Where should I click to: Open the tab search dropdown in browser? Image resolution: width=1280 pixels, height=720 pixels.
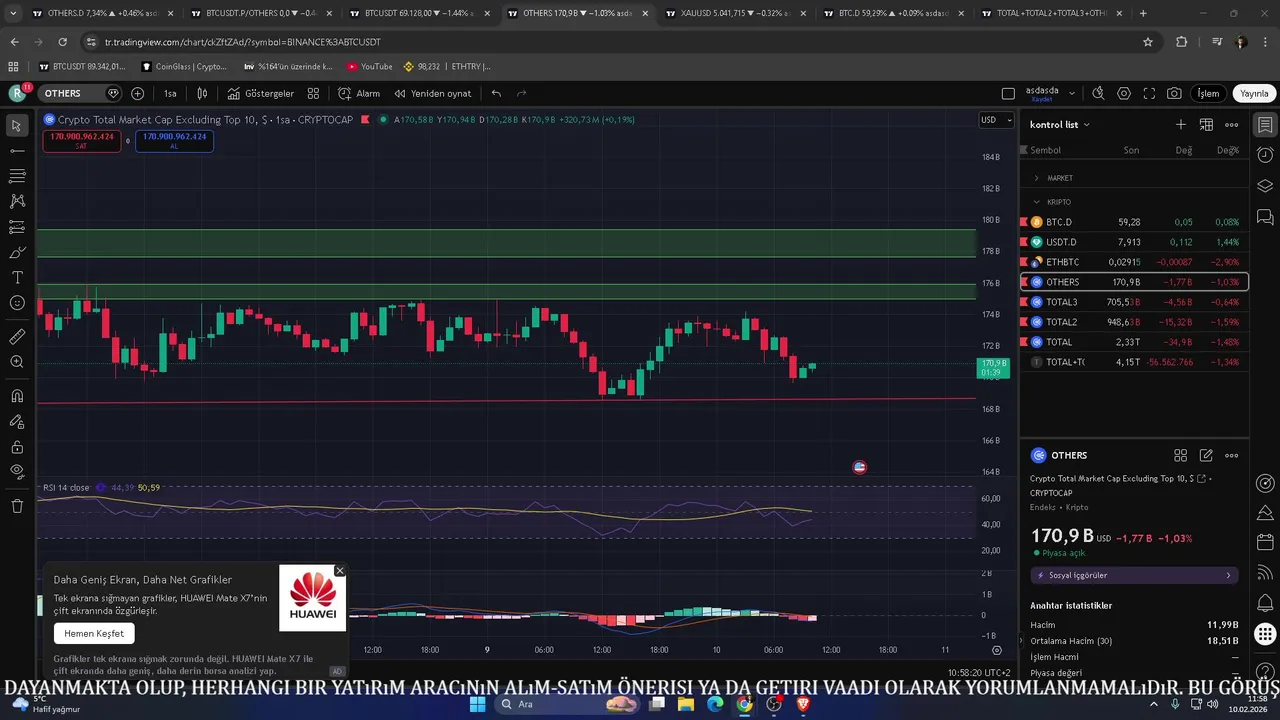(13, 13)
